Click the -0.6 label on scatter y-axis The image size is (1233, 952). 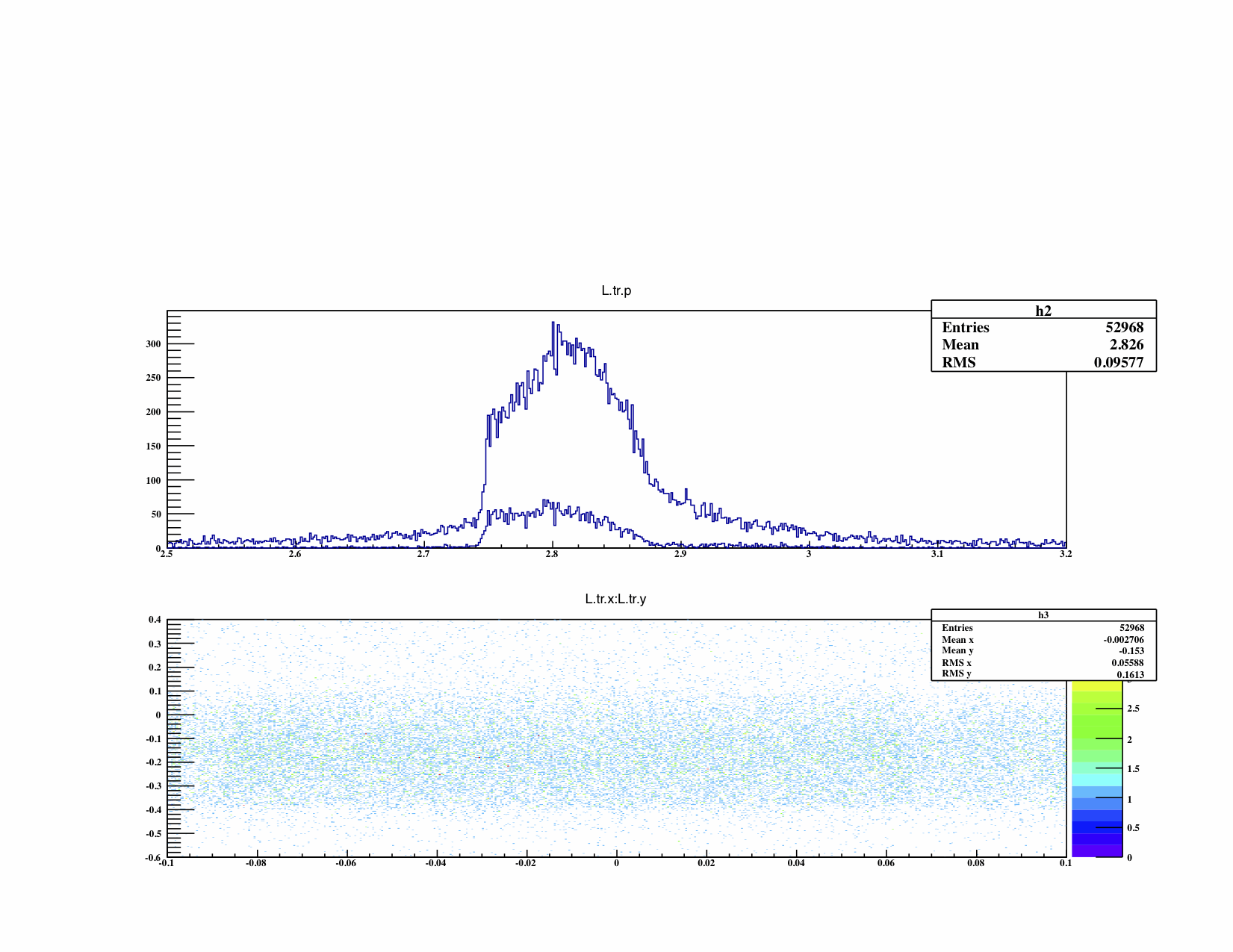click(x=153, y=858)
